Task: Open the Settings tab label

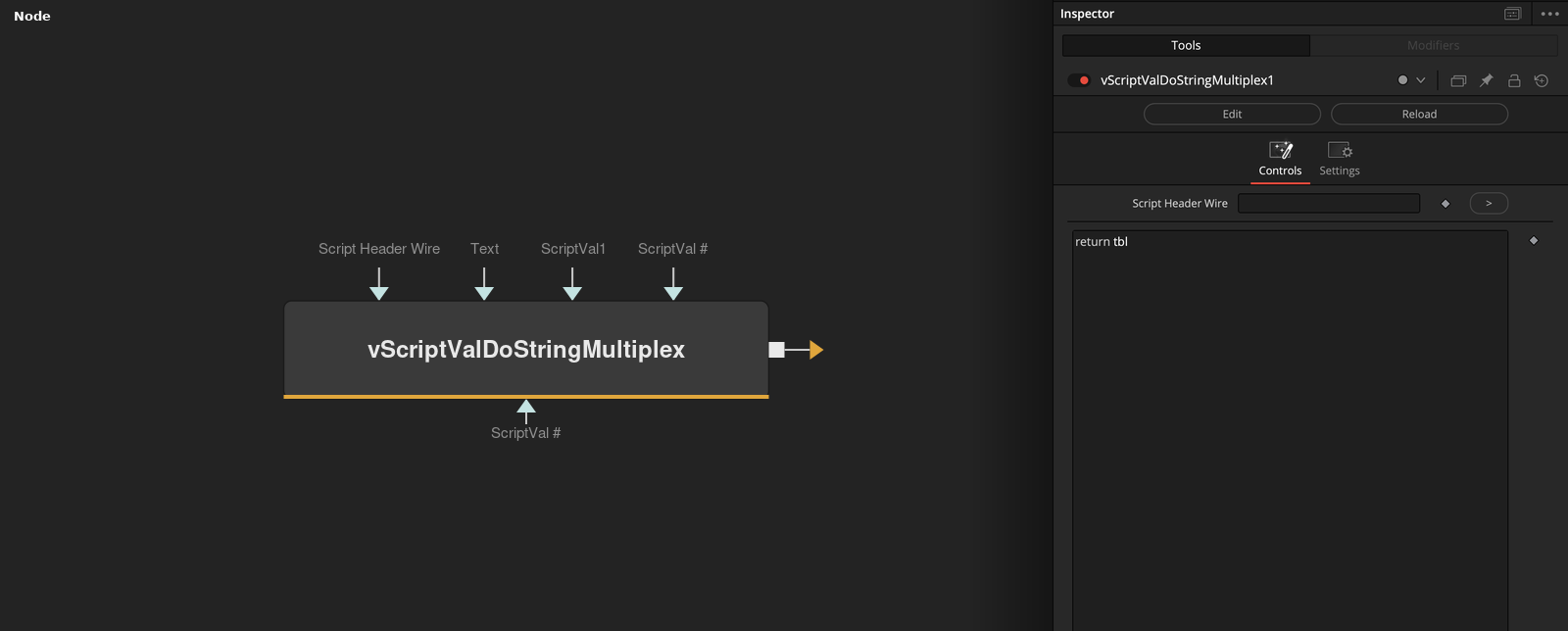Action: point(1340,170)
